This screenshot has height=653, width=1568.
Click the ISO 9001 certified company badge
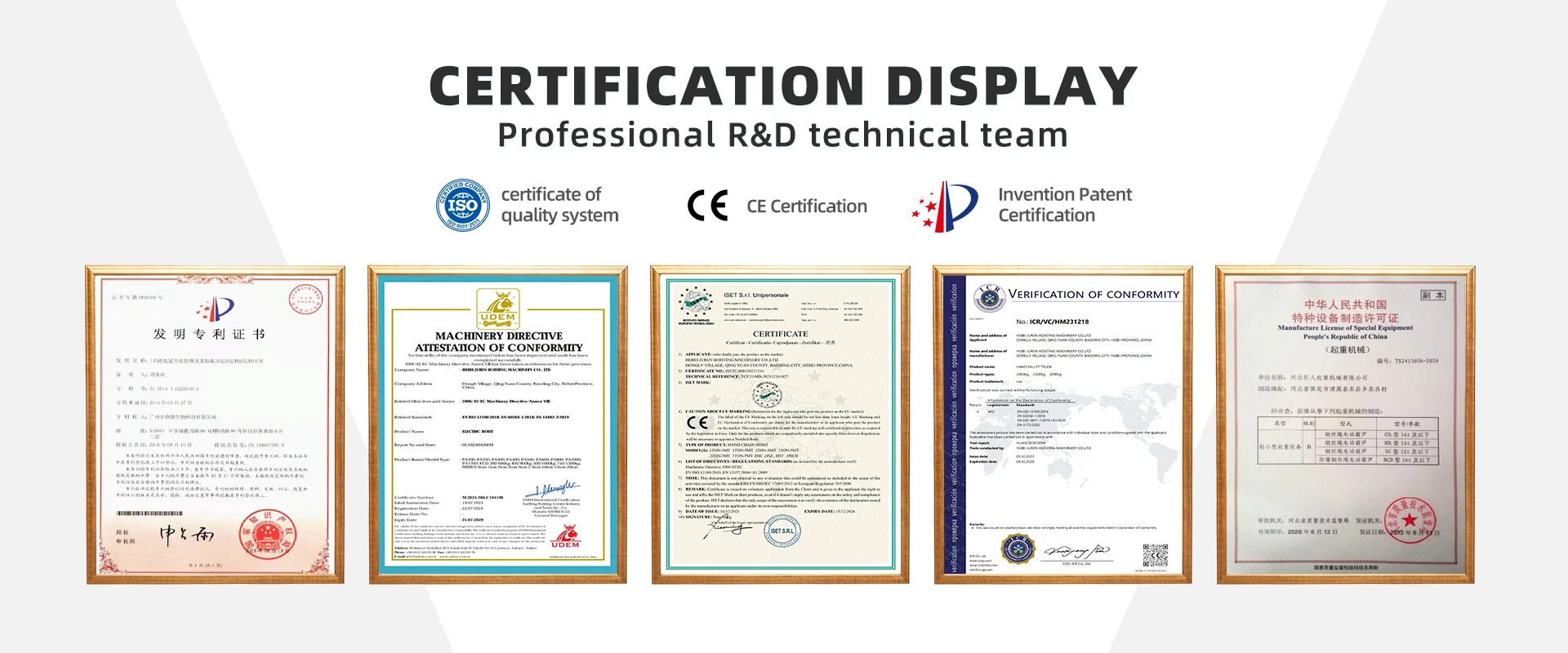coord(463,205)
